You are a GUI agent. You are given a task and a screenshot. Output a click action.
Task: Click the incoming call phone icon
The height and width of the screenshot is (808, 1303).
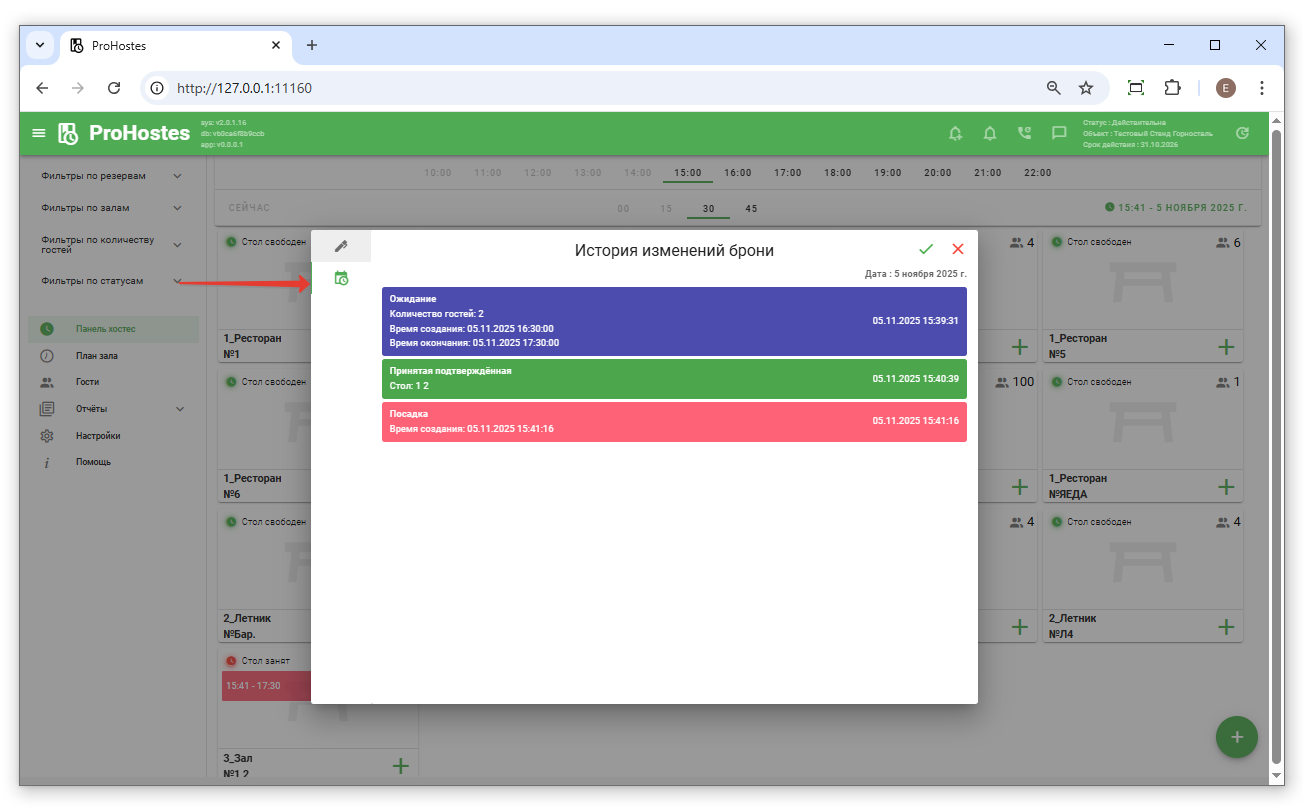click(x=1024, y=133)
